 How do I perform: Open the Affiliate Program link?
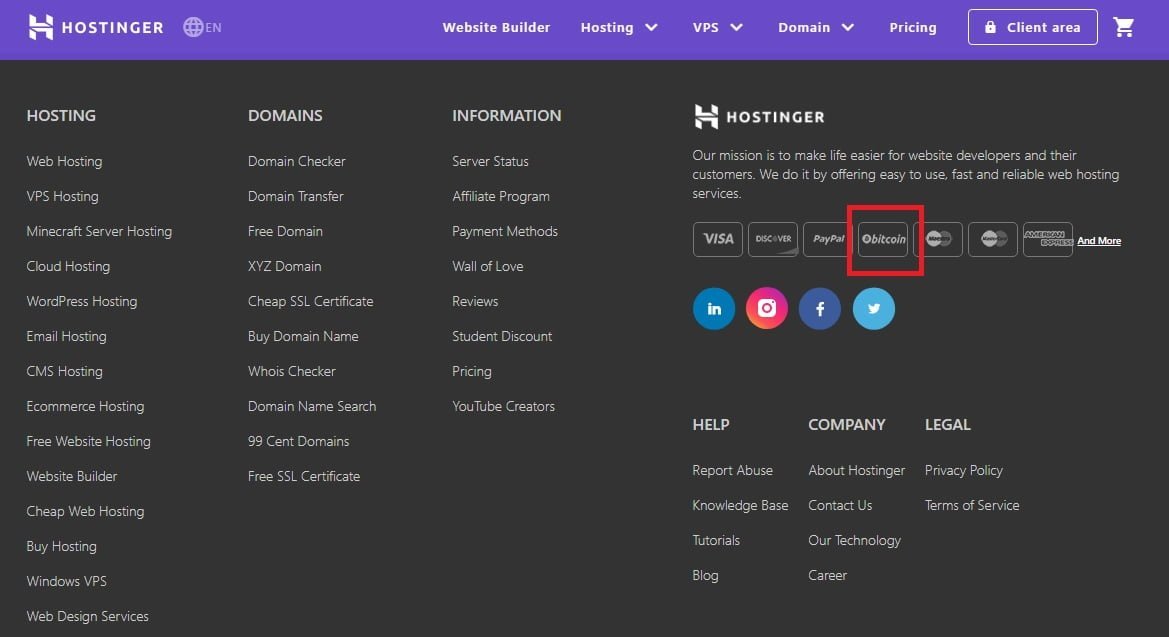[x=500, y=196]
